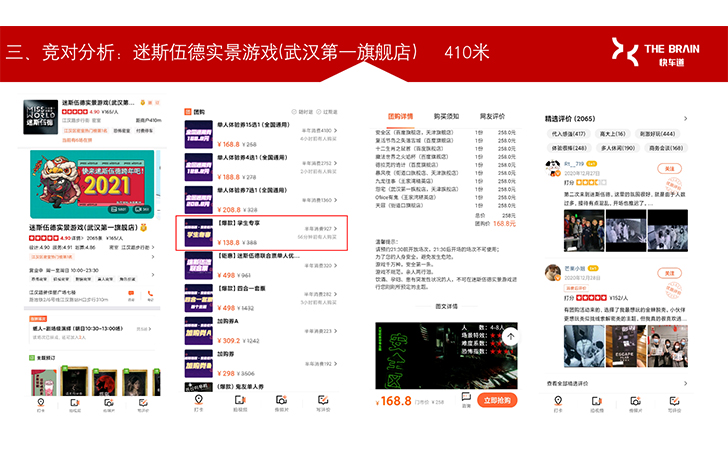The height and width of the screenshot is (456, 728).
Task: Tap the orange chat icon beside the shop address
Action: point(131,294)
